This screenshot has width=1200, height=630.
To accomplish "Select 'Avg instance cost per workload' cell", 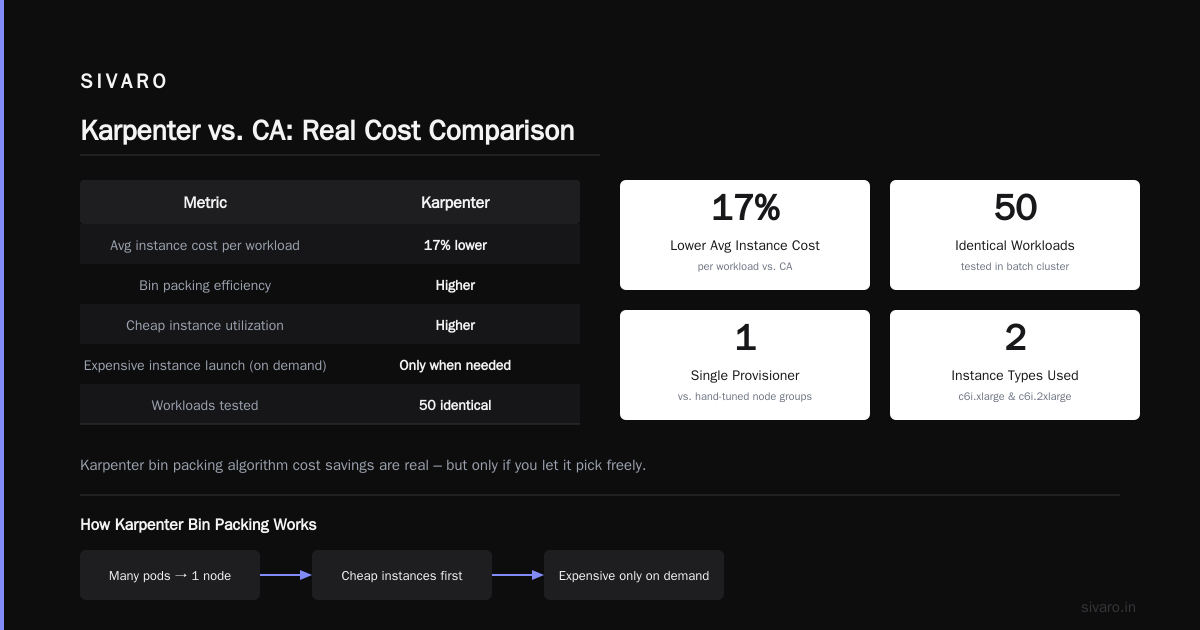I will point(205,245).
